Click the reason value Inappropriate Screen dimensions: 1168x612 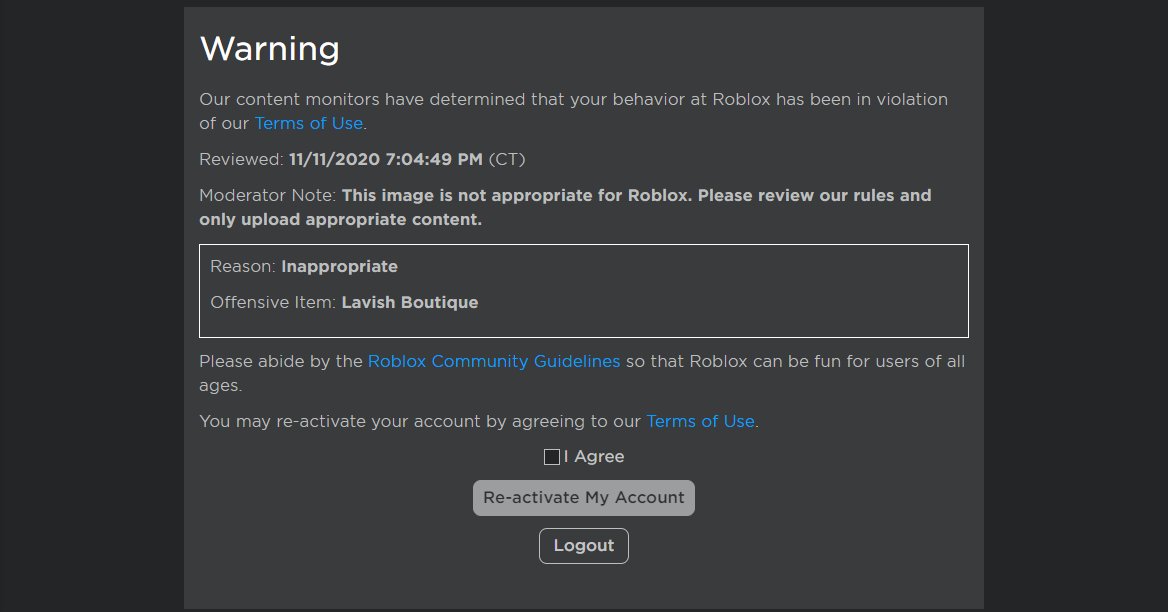[340, 267]
